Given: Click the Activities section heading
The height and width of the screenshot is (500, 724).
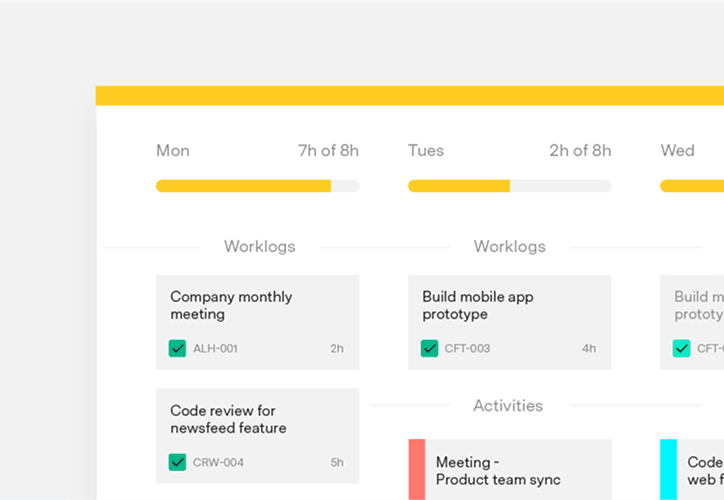Looking at the screenshot, I should [508, 406].
